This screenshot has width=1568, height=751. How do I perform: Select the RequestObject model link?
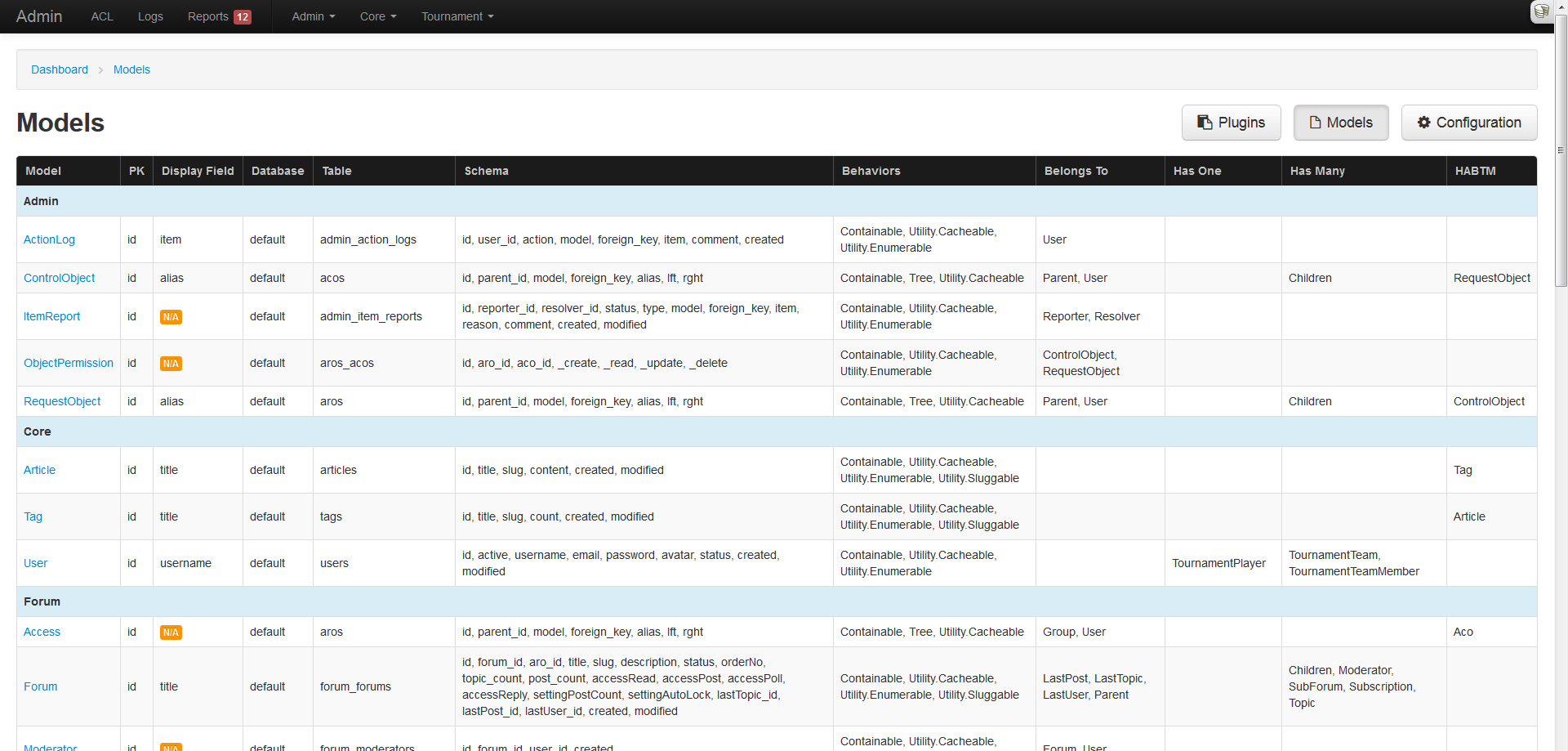click(x=62, y=401)
